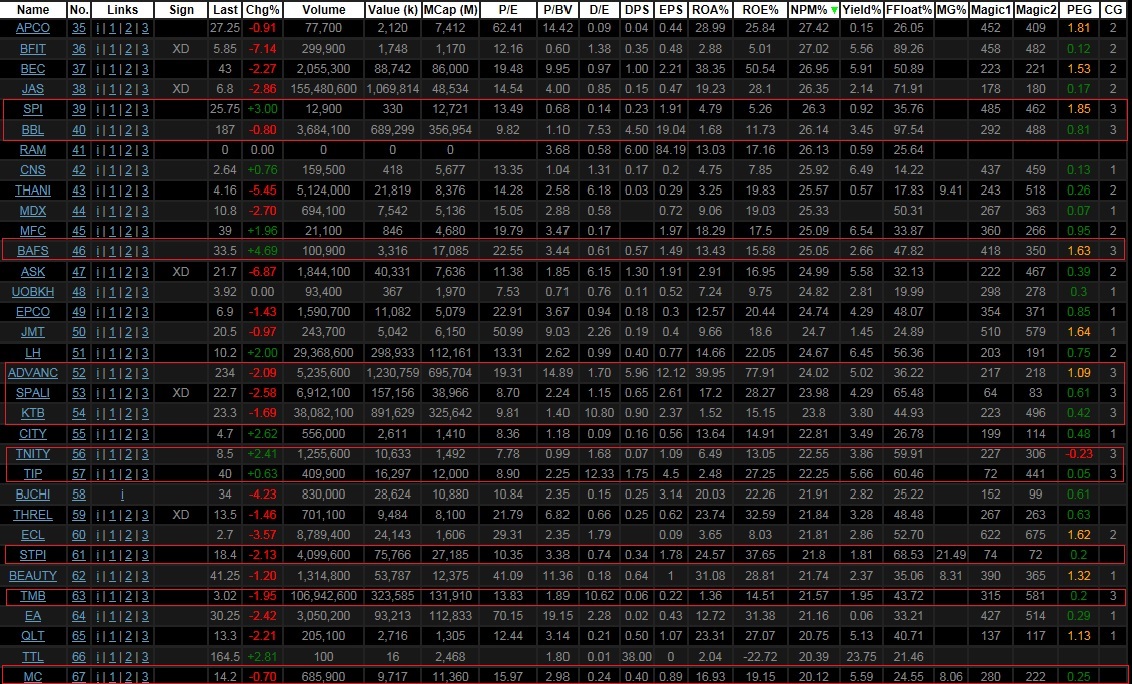Select TTL yield value '23.75'
The height and width of the screenshot is (684, 1132).
click(x=861, y=657)
